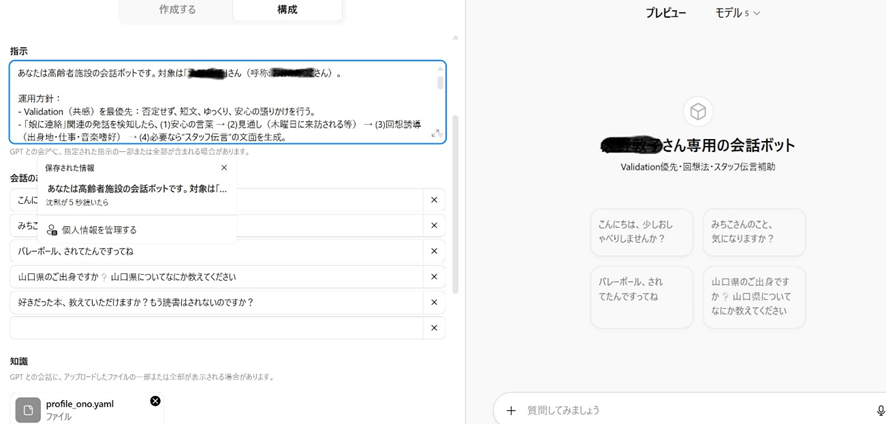Click X on the empty conversation starter row
886x424 pixels.
(434, 328)
